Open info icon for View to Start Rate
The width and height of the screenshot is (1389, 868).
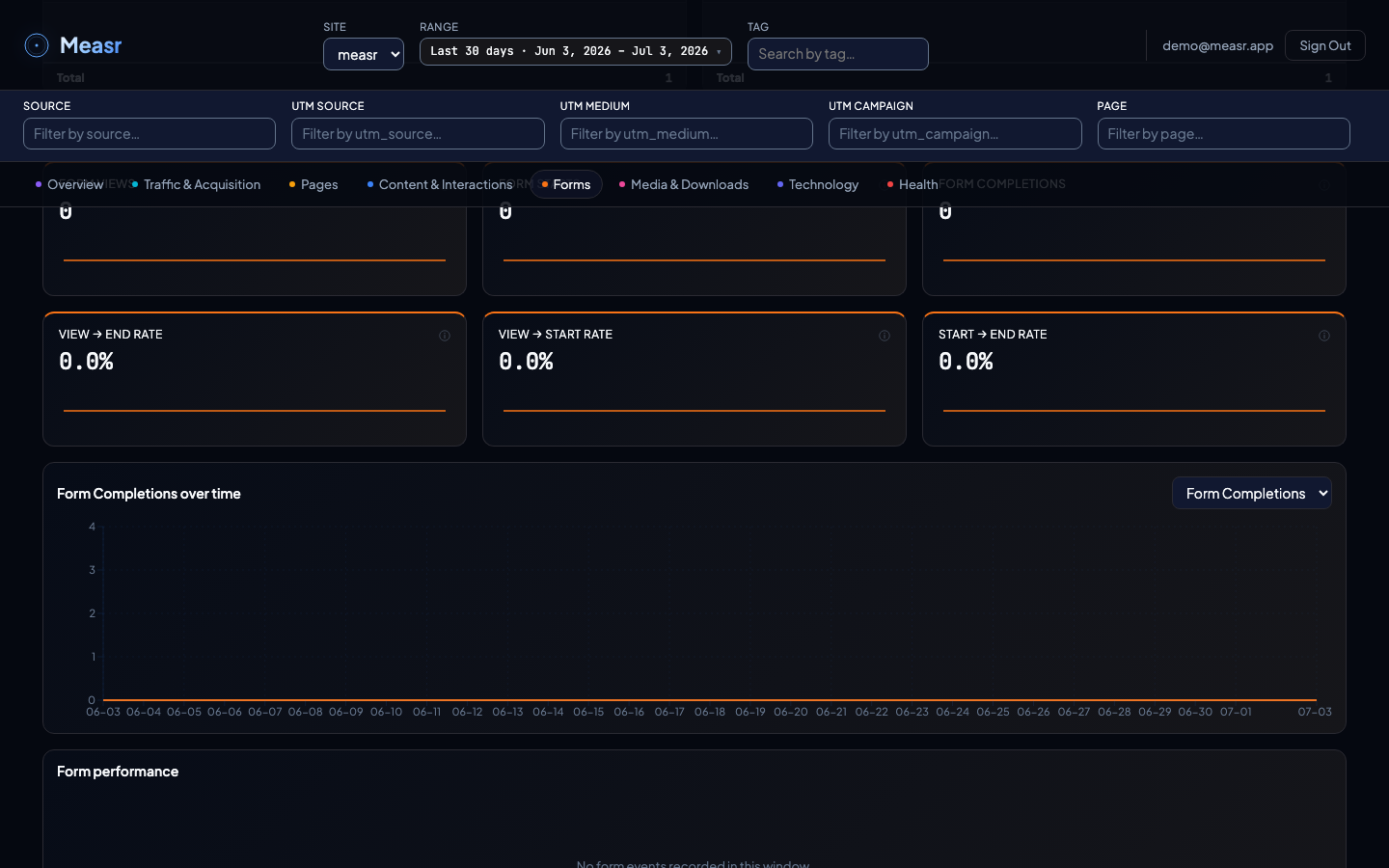885,336
